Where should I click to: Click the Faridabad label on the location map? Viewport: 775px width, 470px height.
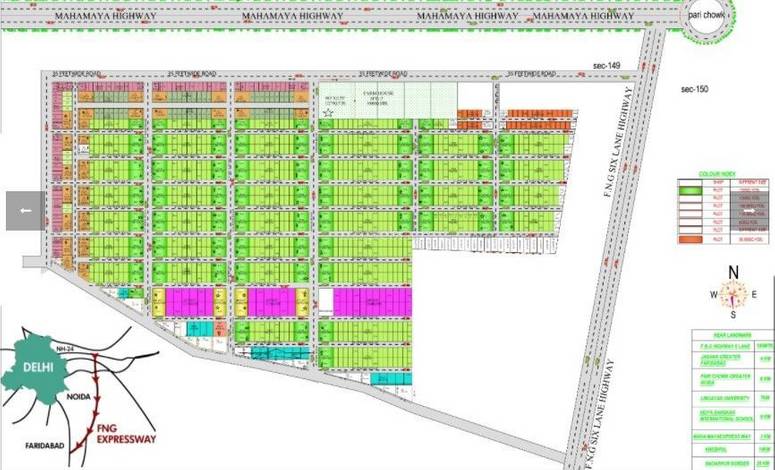[44, 442]
